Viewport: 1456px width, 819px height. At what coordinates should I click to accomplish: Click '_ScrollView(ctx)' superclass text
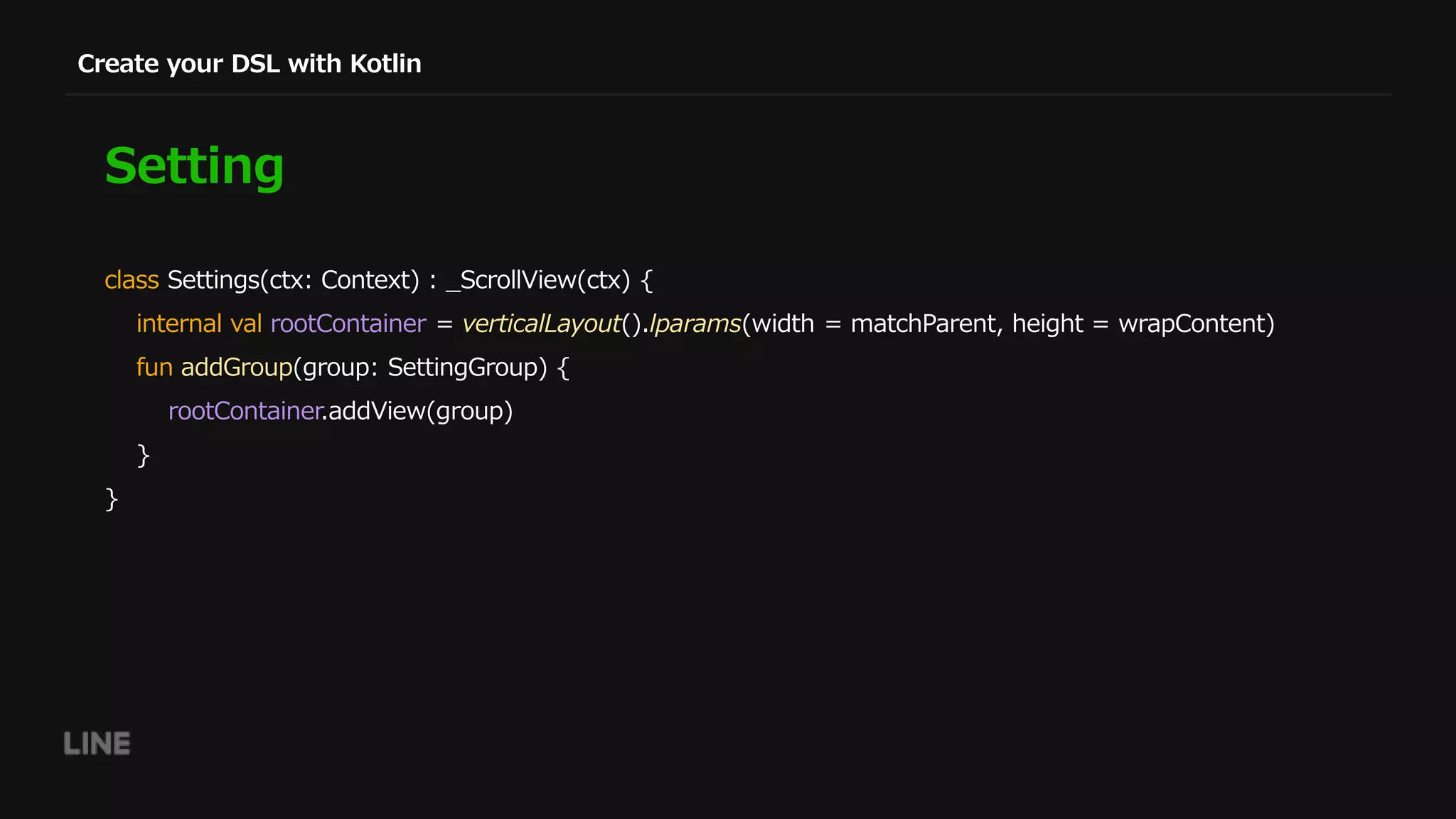pyautogui.click(x=538, y=281)
